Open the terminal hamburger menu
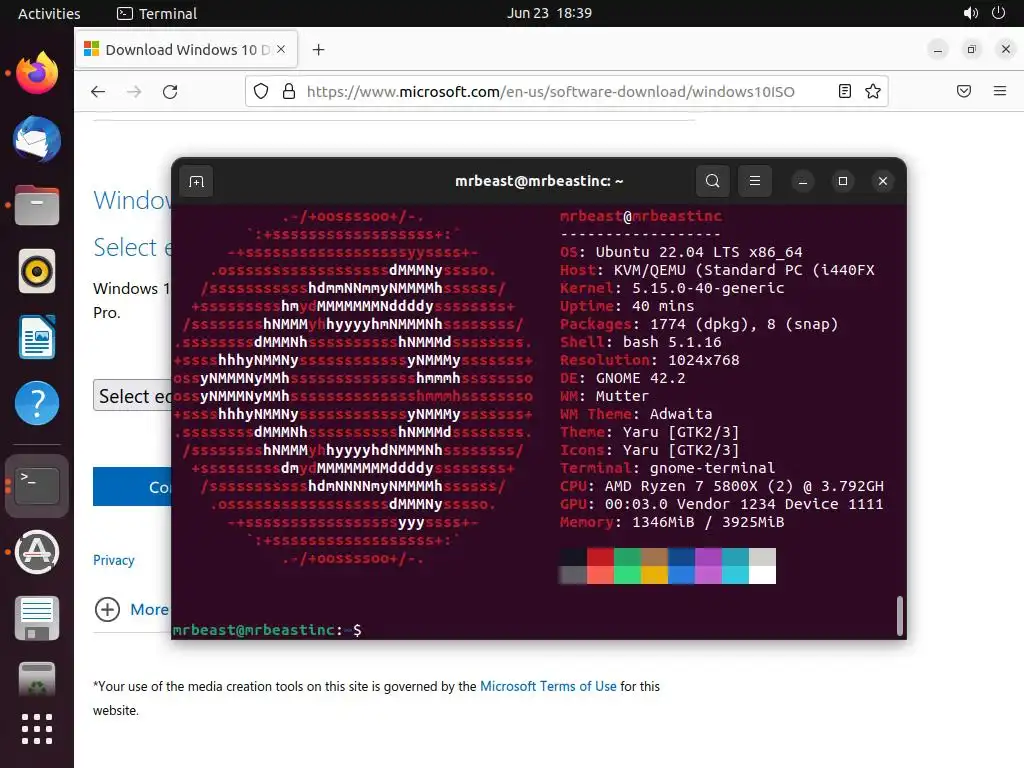This screenshot has height=768, width=1024. click(x=754, y=181)
